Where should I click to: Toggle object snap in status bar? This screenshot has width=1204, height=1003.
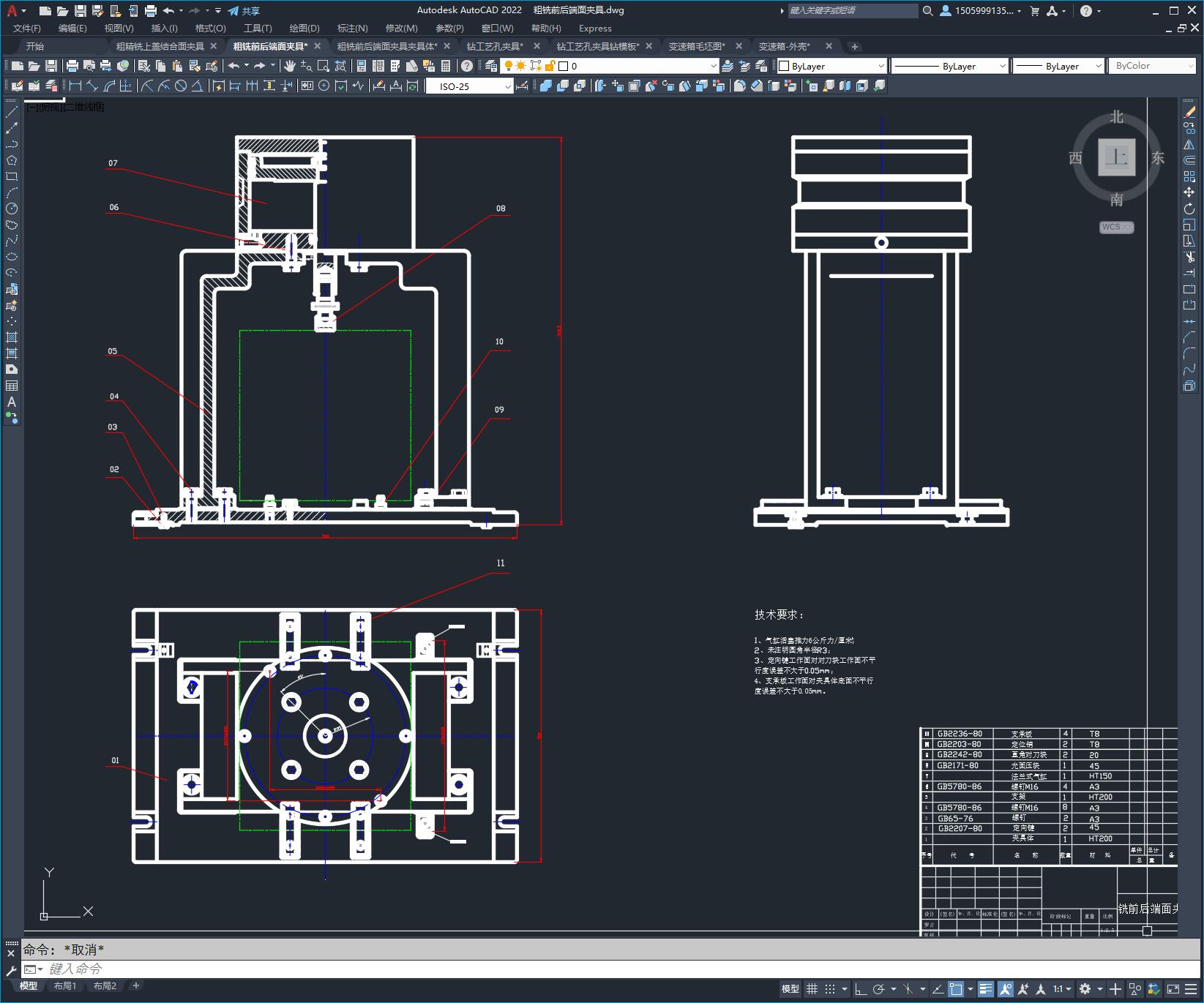(x=956, y=989)
